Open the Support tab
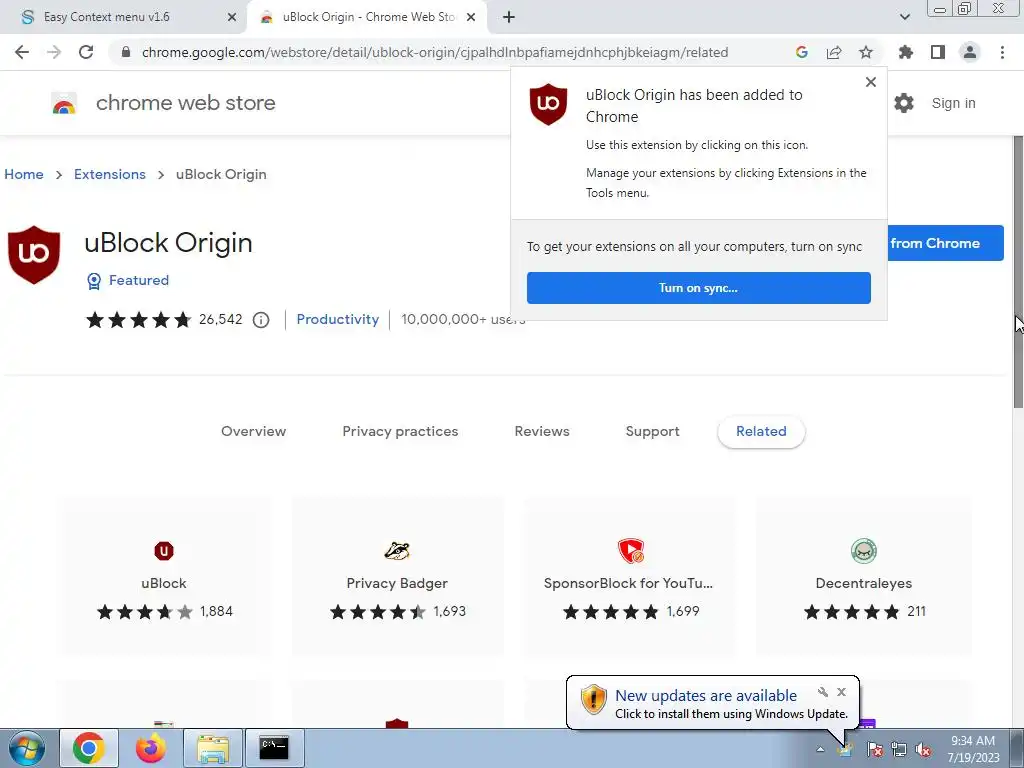 tap(652, 432)
